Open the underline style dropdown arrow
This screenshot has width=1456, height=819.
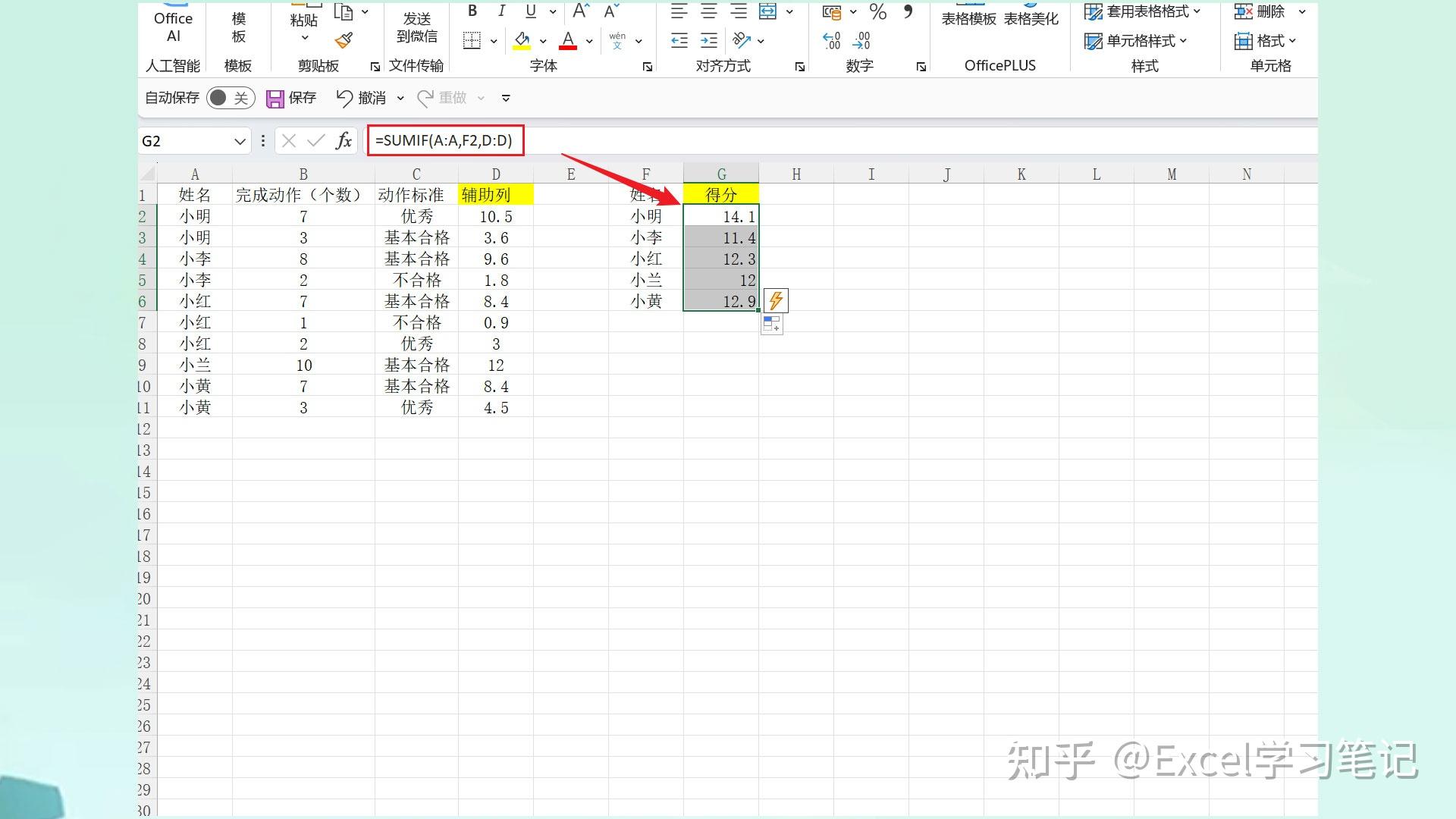pos(553,11)
